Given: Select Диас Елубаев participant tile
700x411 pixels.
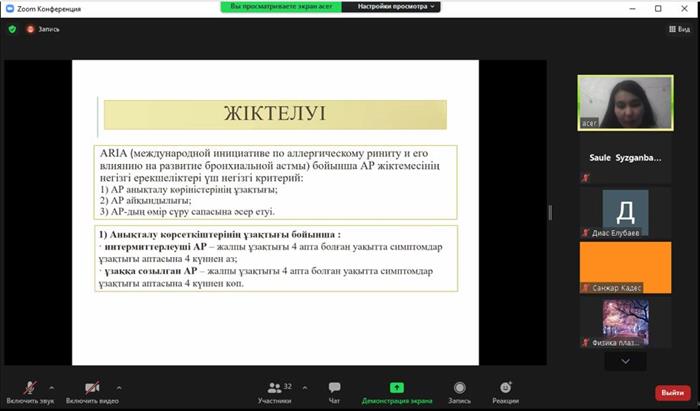Looking at the screenshot, I should pyautogui.click(x=625, y=213).
